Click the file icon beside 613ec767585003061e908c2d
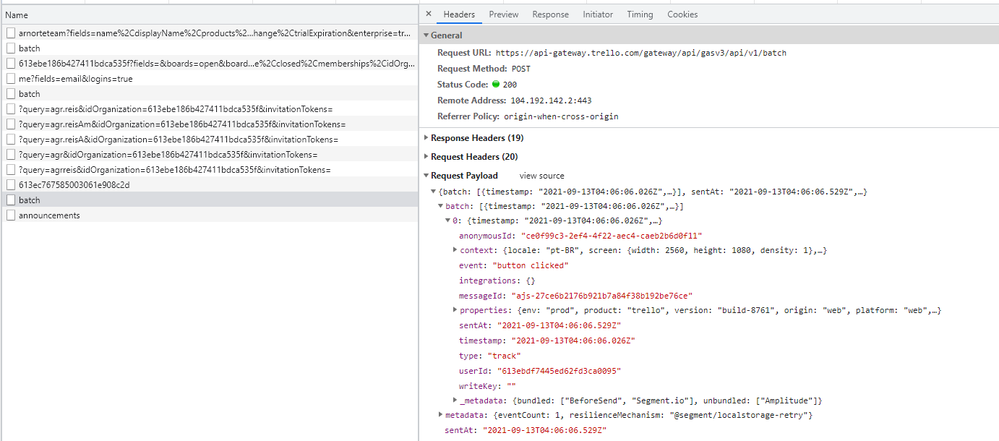The width and height of the screenshot is (999, 441). coord(11,185)
